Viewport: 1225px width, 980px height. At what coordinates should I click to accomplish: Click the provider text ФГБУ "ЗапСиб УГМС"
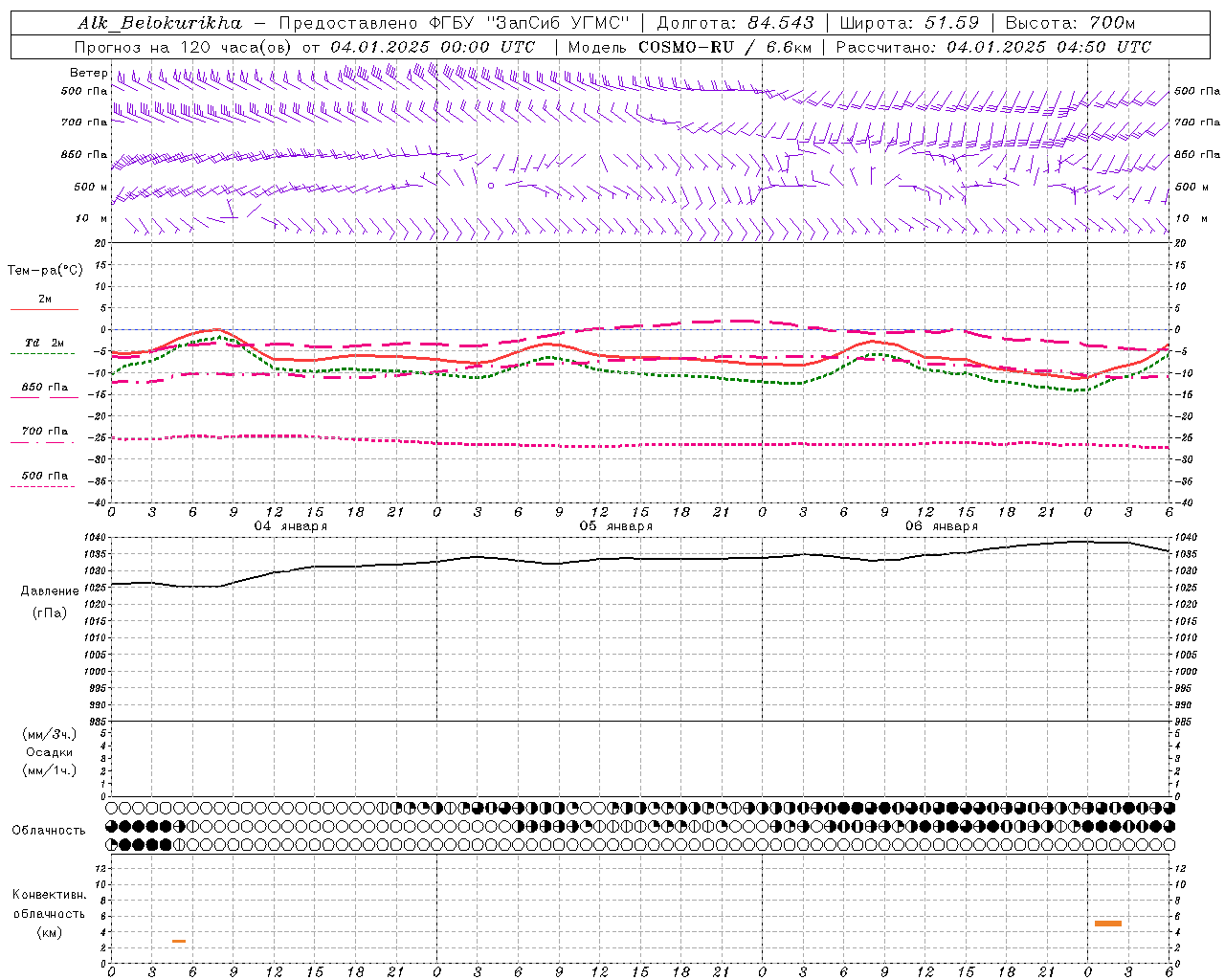click(x=528, y=23)
